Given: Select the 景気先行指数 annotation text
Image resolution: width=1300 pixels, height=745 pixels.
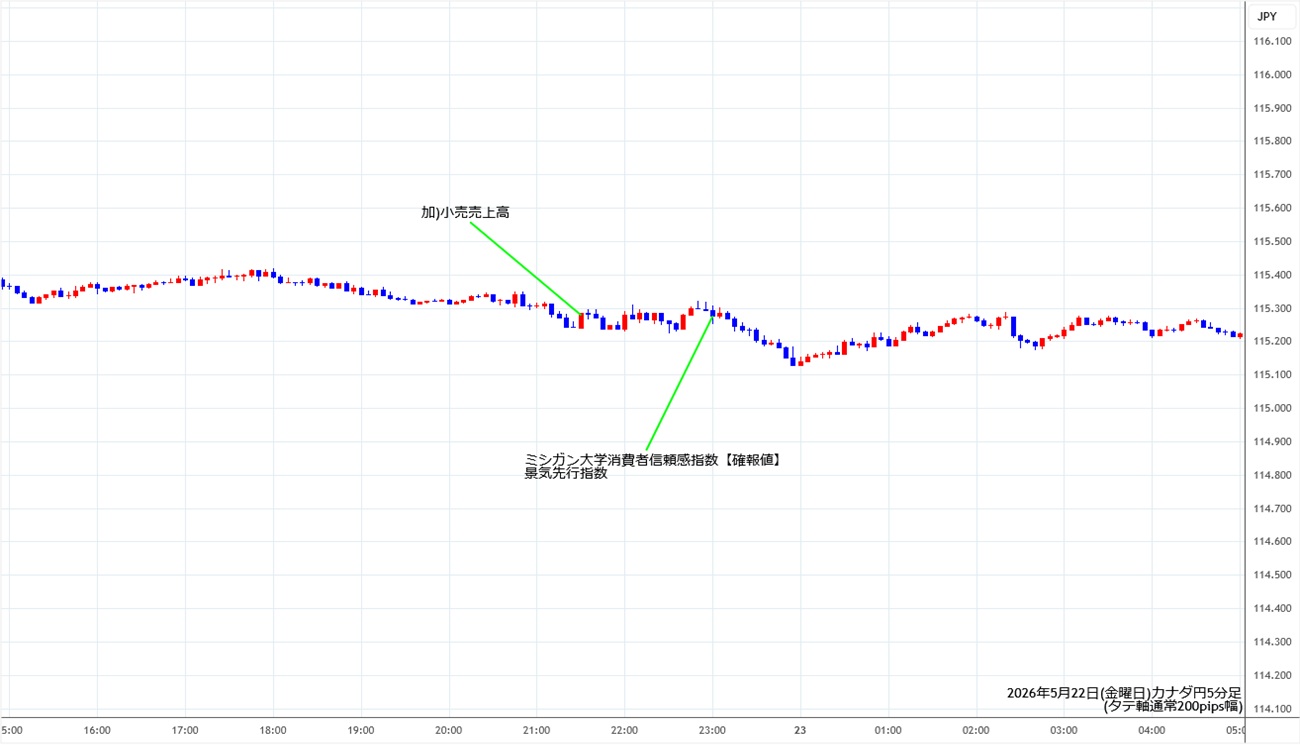Looking at the screenshot, I should click(566, 474).
